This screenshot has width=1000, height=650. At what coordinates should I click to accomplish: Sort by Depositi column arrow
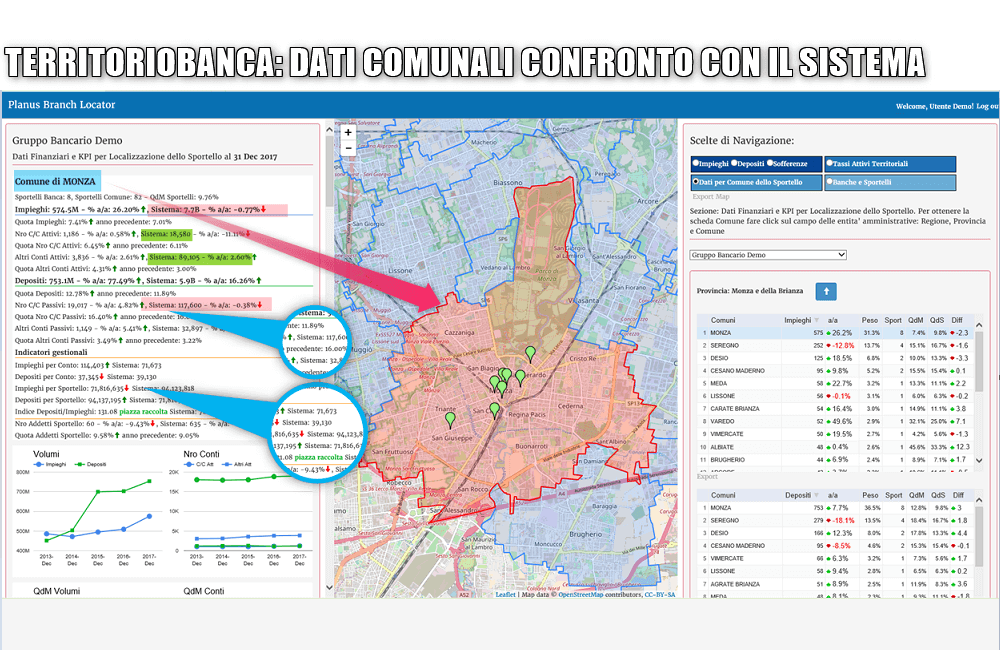point(816,495)
